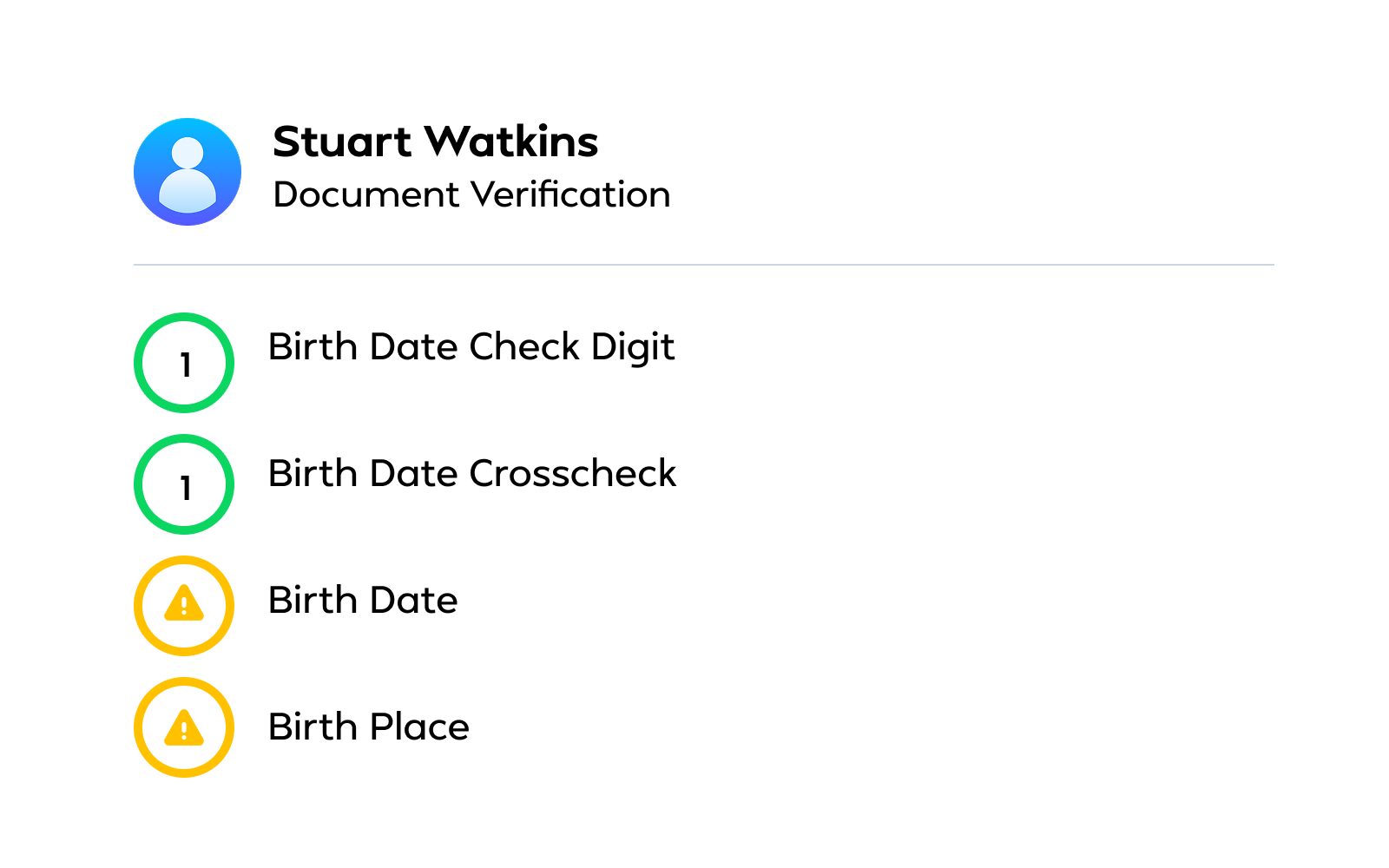Click the yellow warning icon beside Birth Date

(183, 605)
